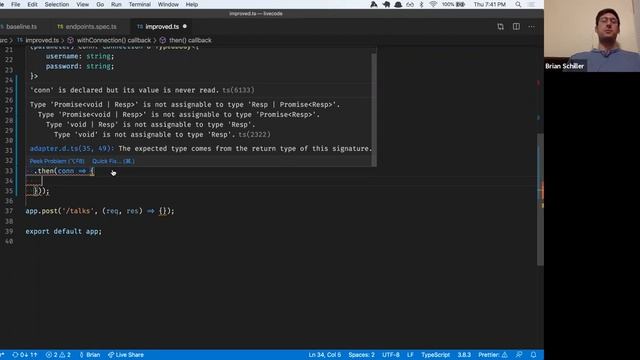Click improved.ts in the breadcrumb

coord(42,40)
